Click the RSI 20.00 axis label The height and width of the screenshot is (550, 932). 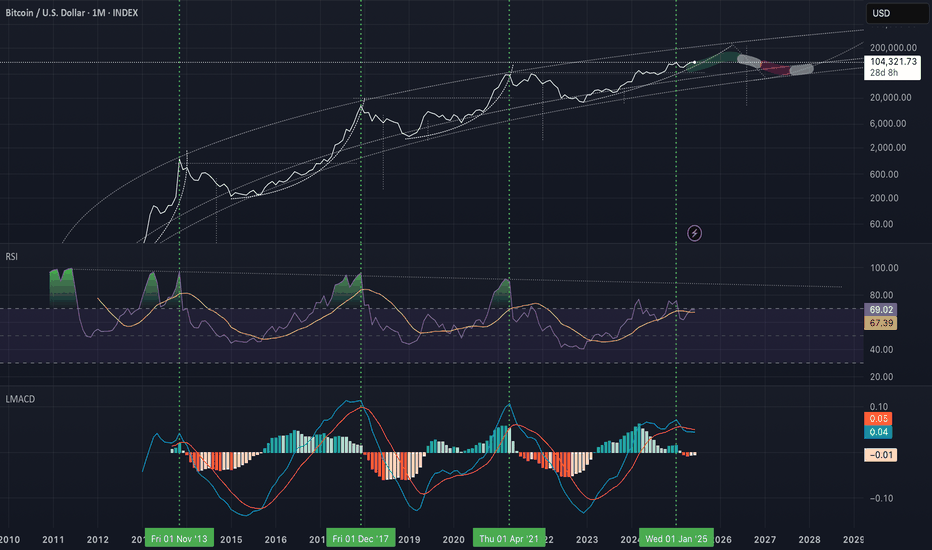881,376
